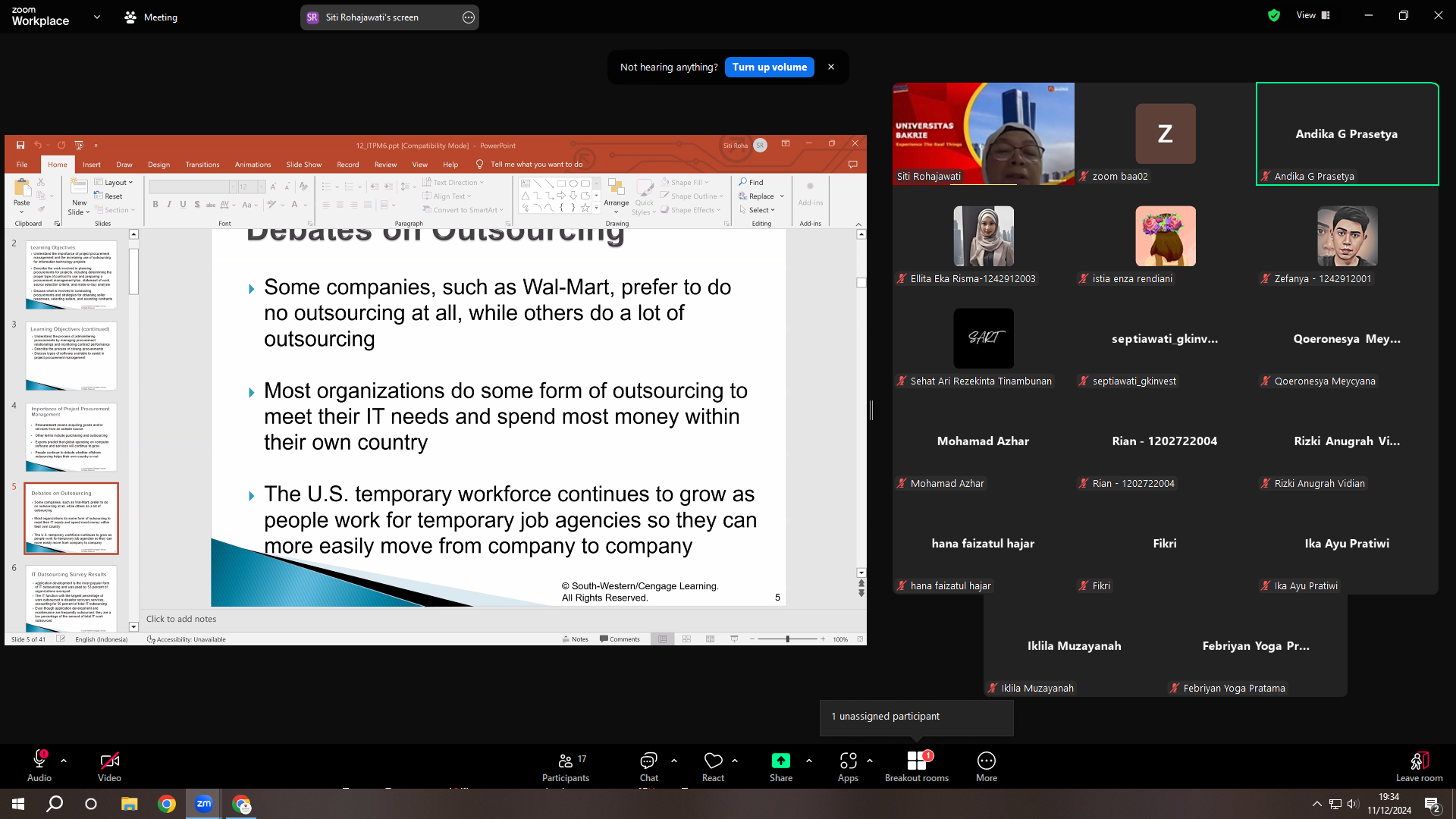Open the Review tab in PowerPoint
The image size is (1456, 819).
[x=385, y=165]
